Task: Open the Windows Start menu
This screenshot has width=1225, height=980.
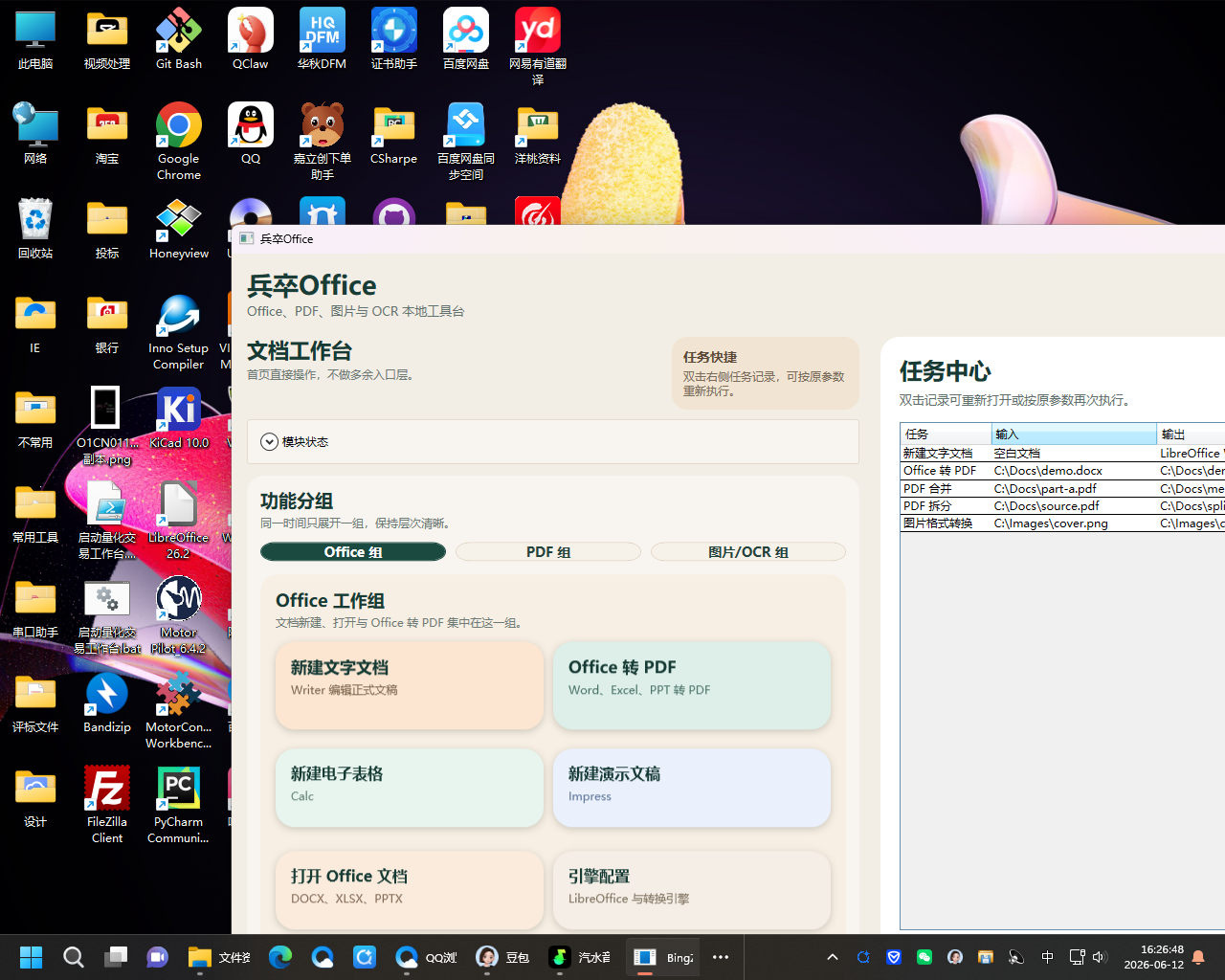Action: [x=32, y=957]
